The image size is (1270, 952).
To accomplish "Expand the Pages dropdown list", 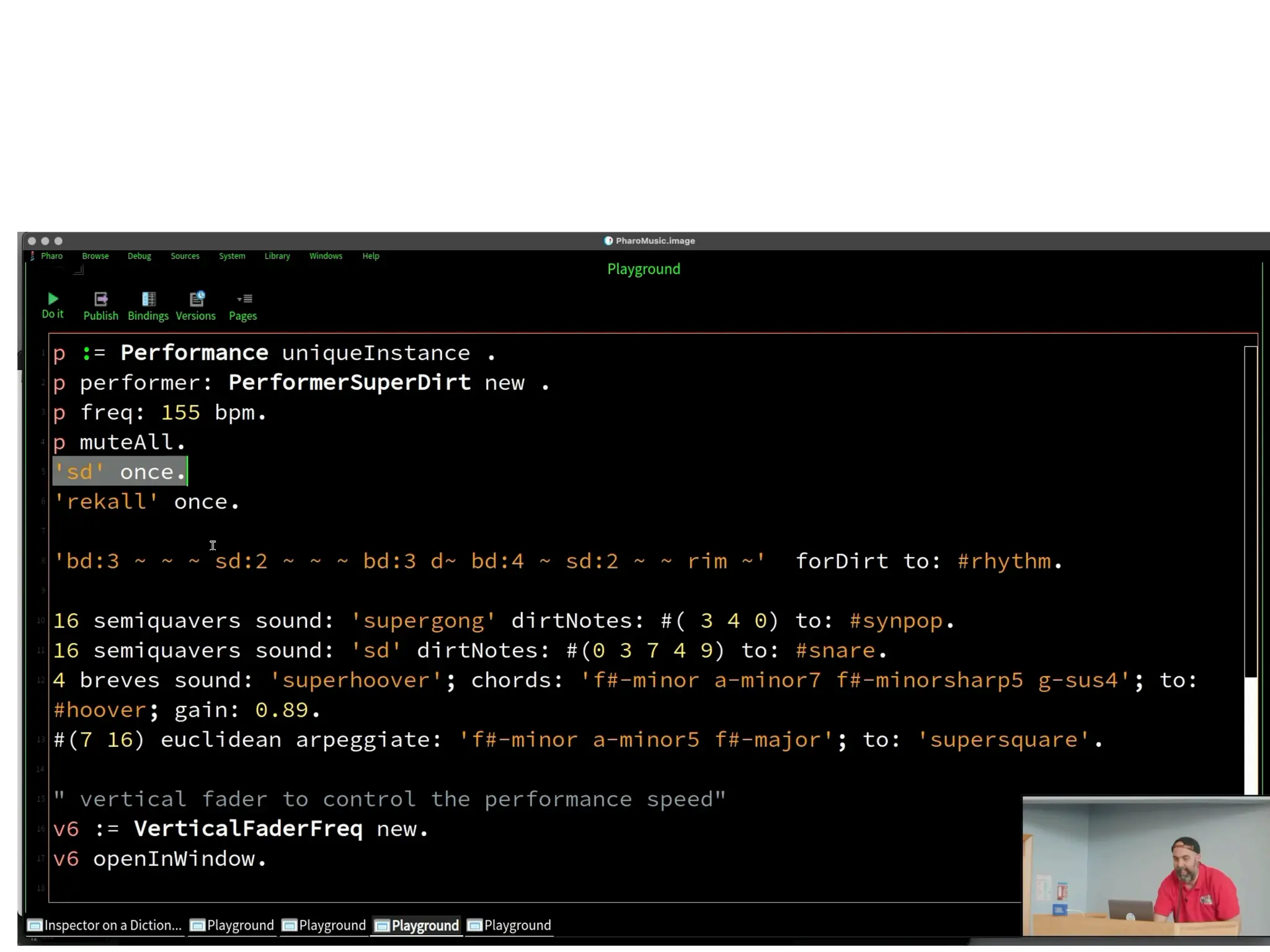I will click(244, 300).
